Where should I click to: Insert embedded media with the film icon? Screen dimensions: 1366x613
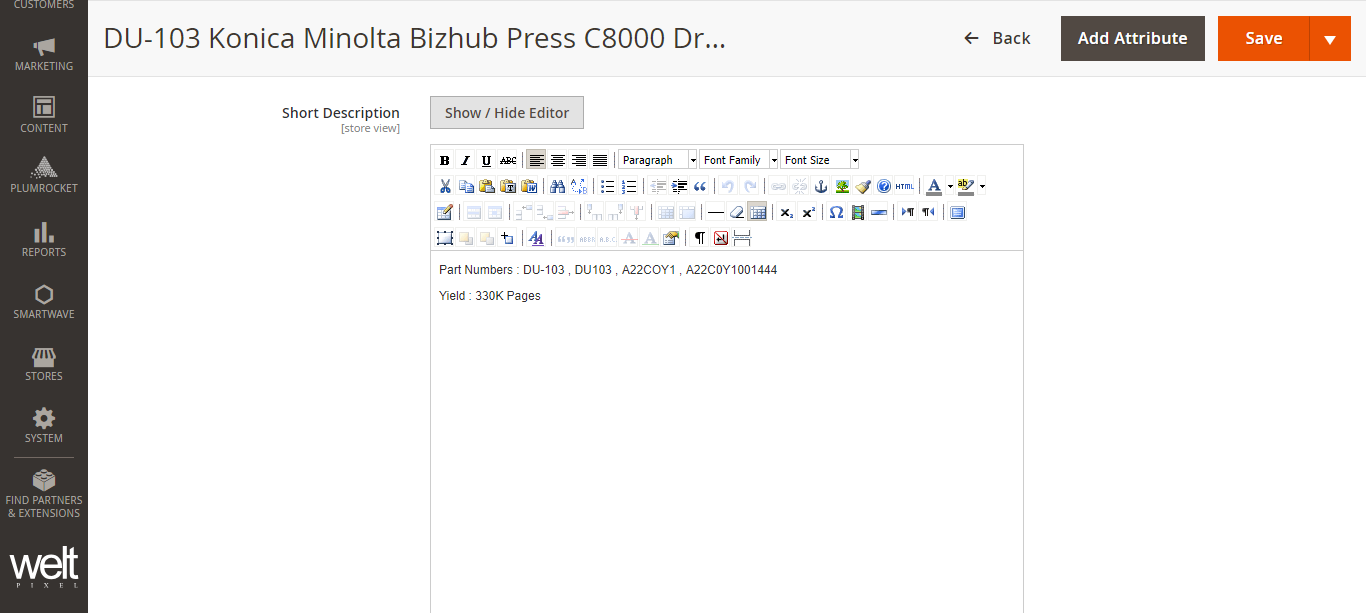[x=857, y=212]
